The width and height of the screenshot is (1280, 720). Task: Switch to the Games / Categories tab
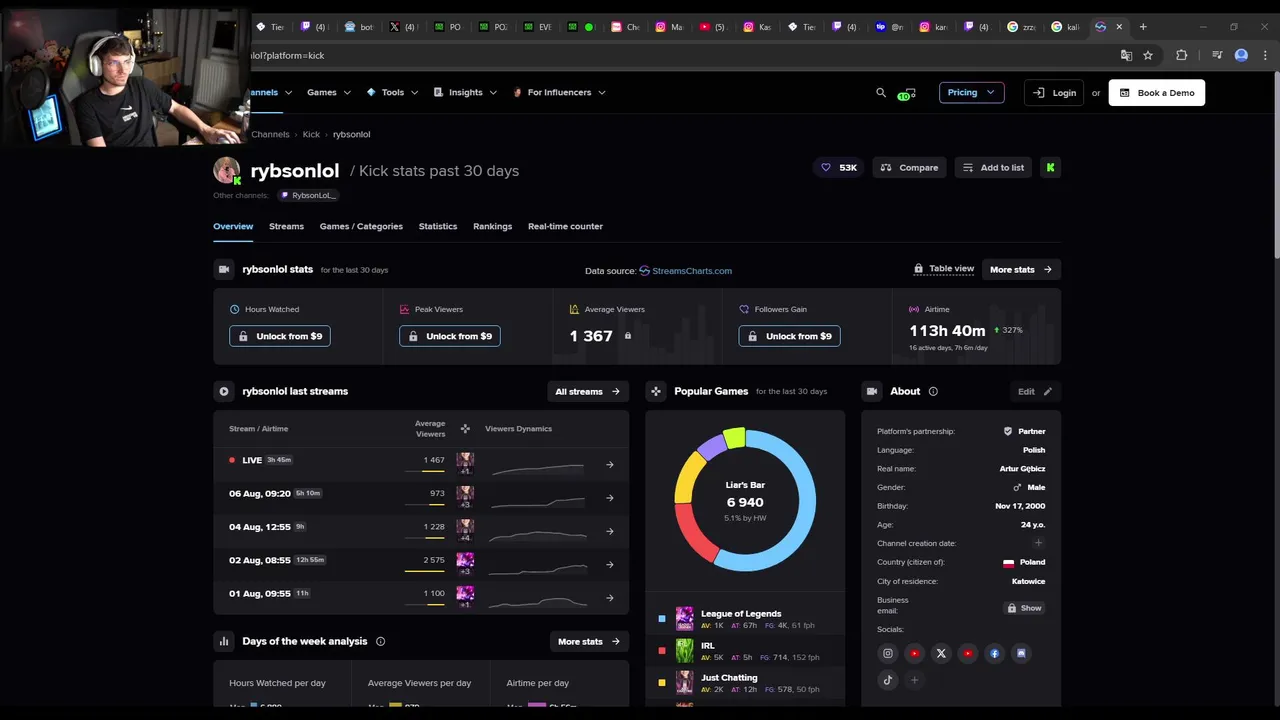pyautogui.click(x=361, y=226)
